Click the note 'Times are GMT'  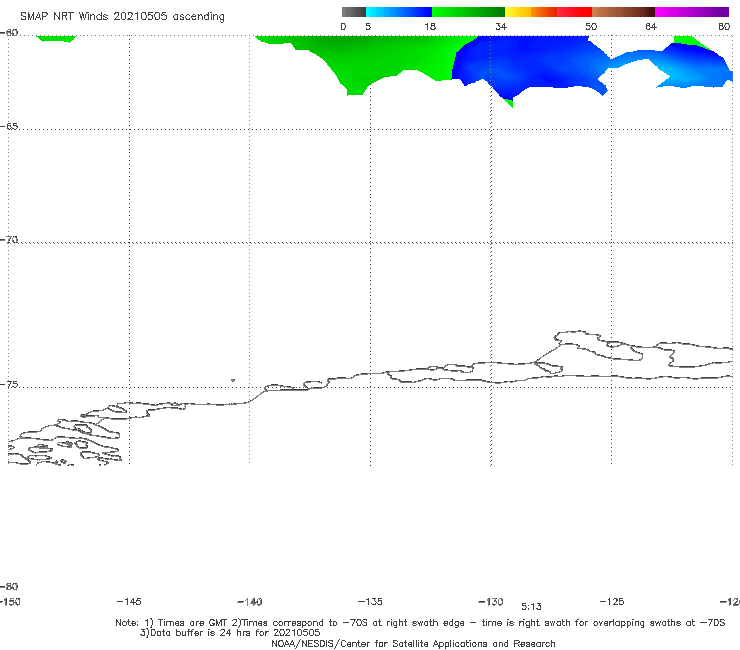[x=193, y=623]
